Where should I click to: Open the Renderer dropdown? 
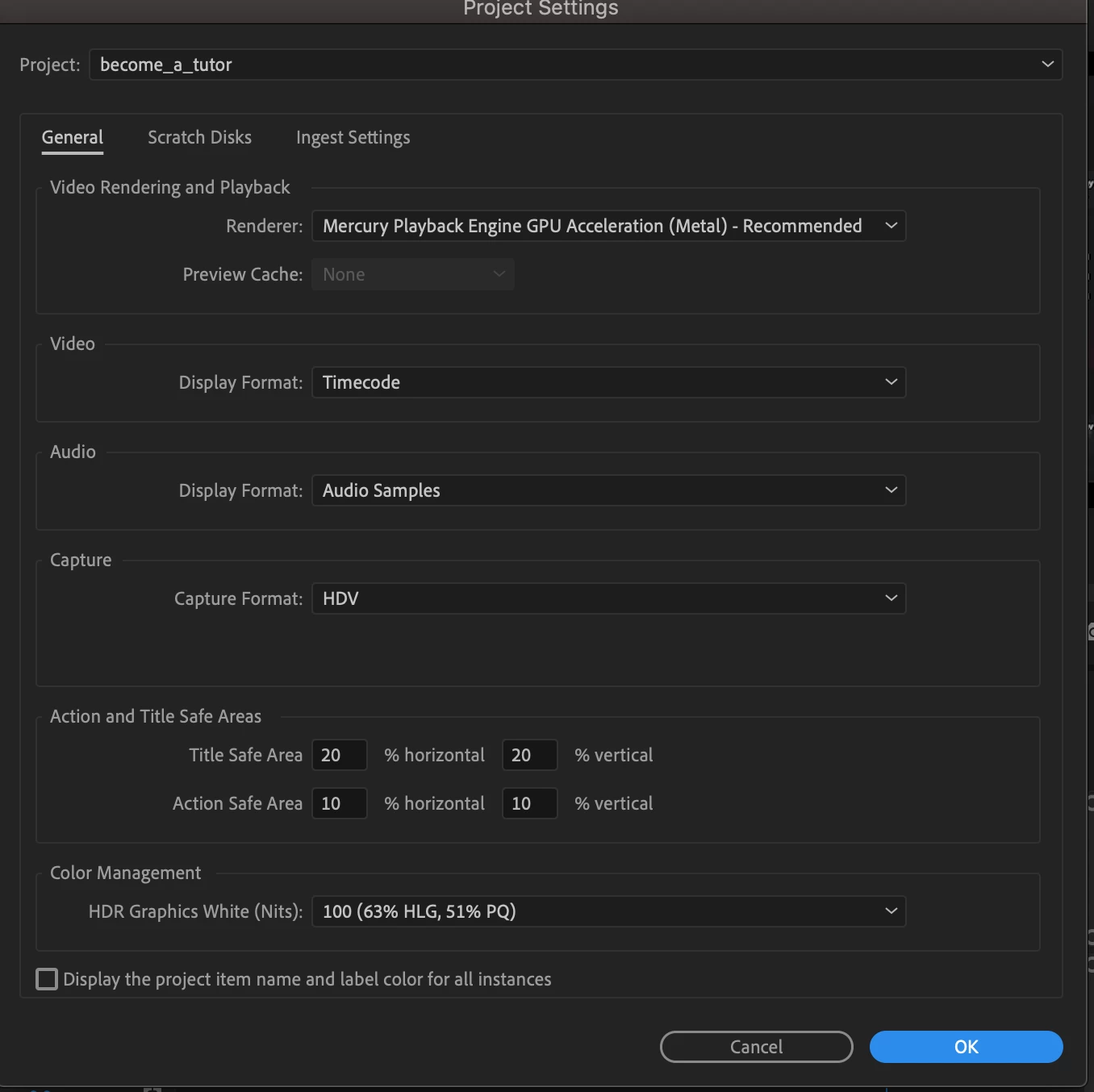tap(609, 226)
